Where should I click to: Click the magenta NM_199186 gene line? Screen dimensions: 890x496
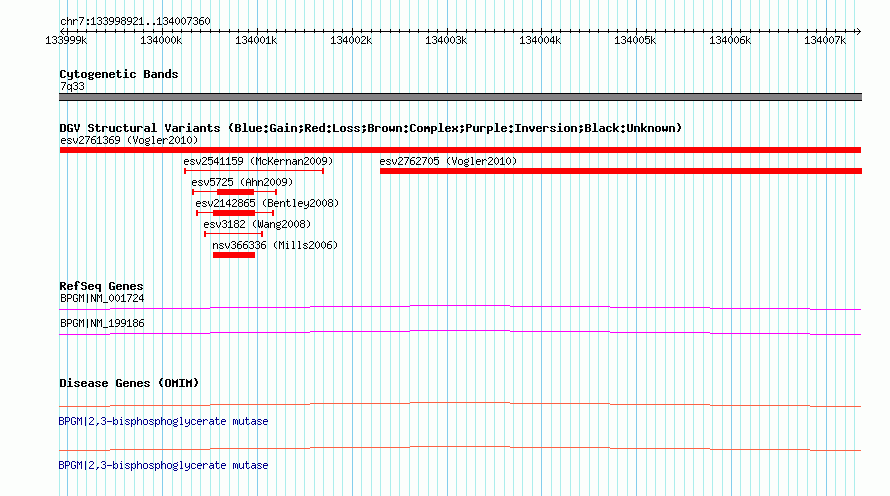pos(460,333)
